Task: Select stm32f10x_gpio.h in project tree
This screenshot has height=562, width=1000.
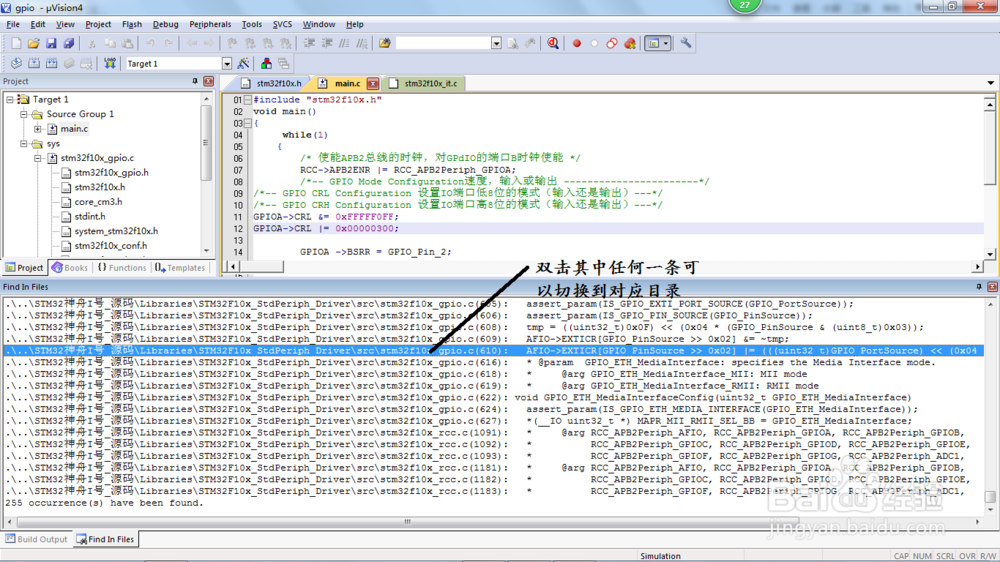Action: pyautogui.click(x=111, y=173)
